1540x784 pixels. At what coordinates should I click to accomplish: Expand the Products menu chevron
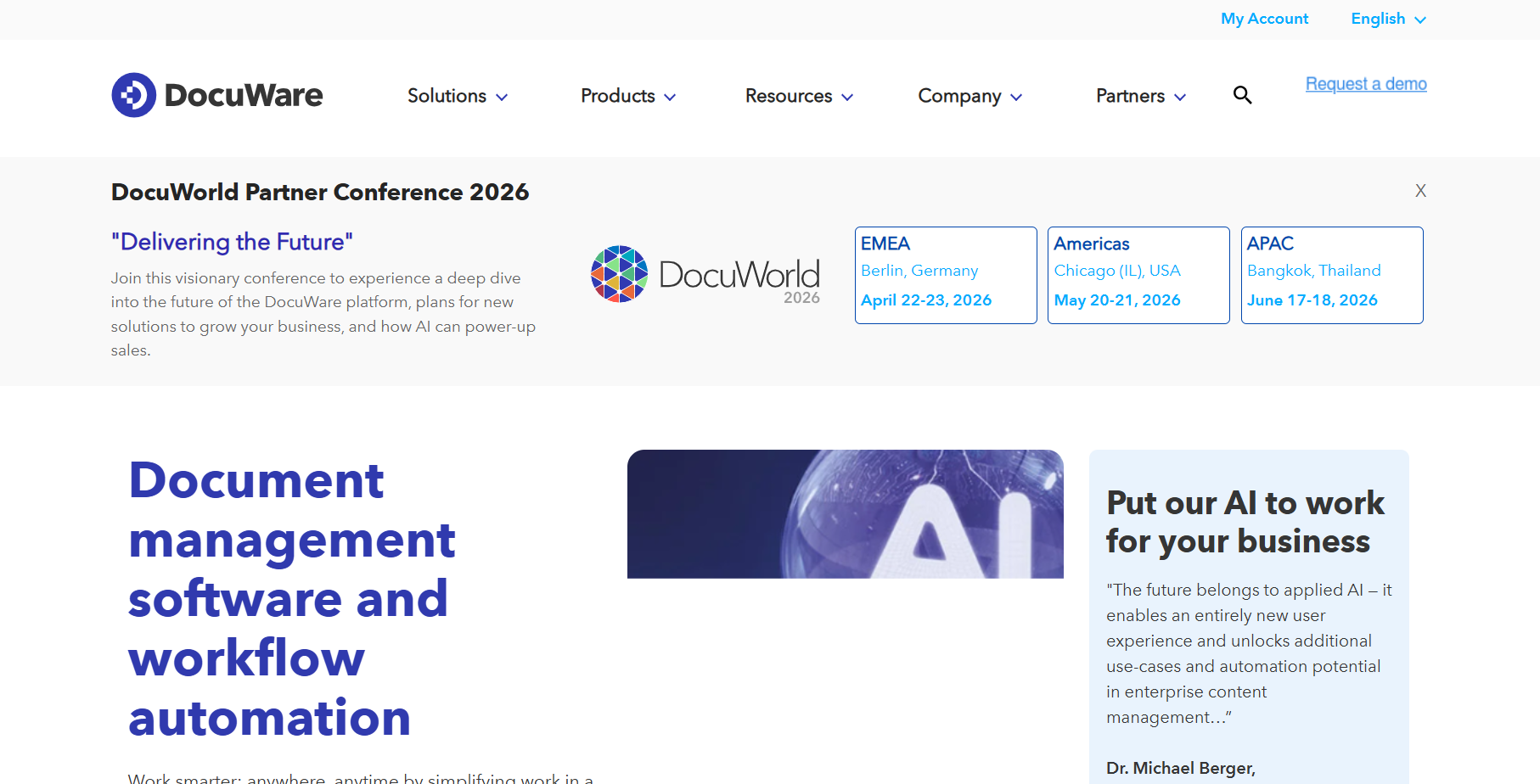tap(672, 97)
